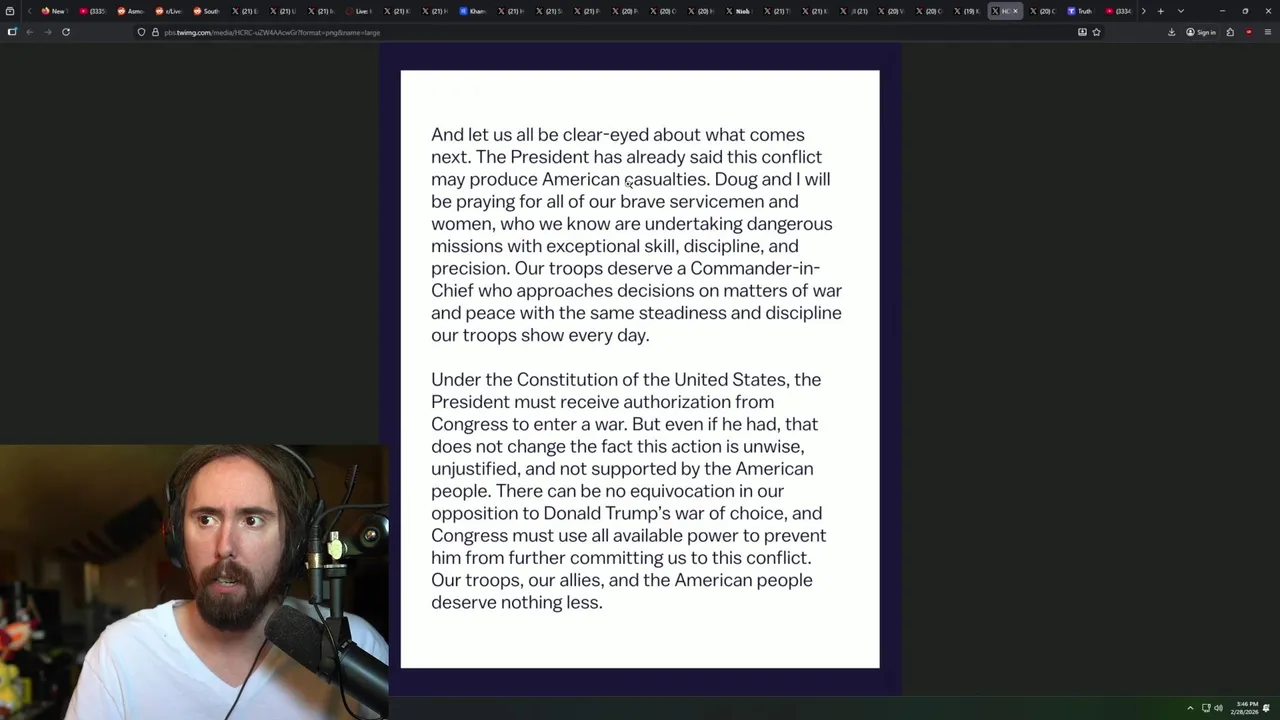
Task: Go forward with the forward arrow
Action: click(47, 32)
